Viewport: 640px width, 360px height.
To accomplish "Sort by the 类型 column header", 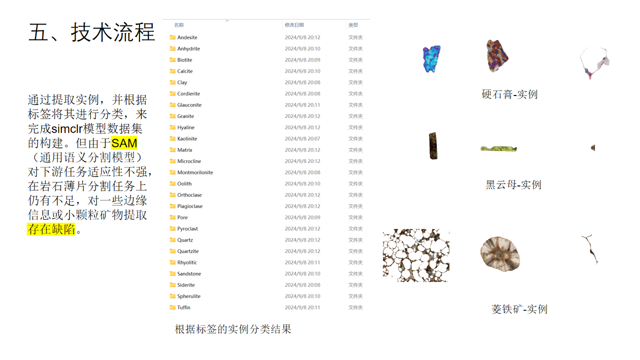I will 353,25.
